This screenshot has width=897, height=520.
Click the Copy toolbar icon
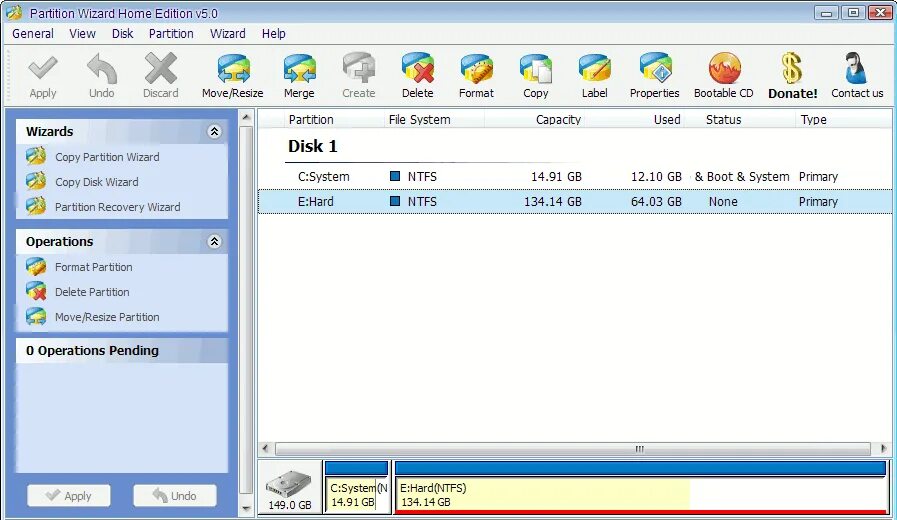(x=536, y=76)
